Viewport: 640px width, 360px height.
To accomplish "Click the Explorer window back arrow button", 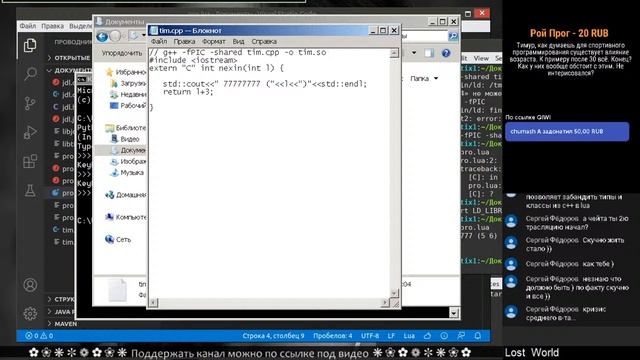I will [x=102, y=37].
